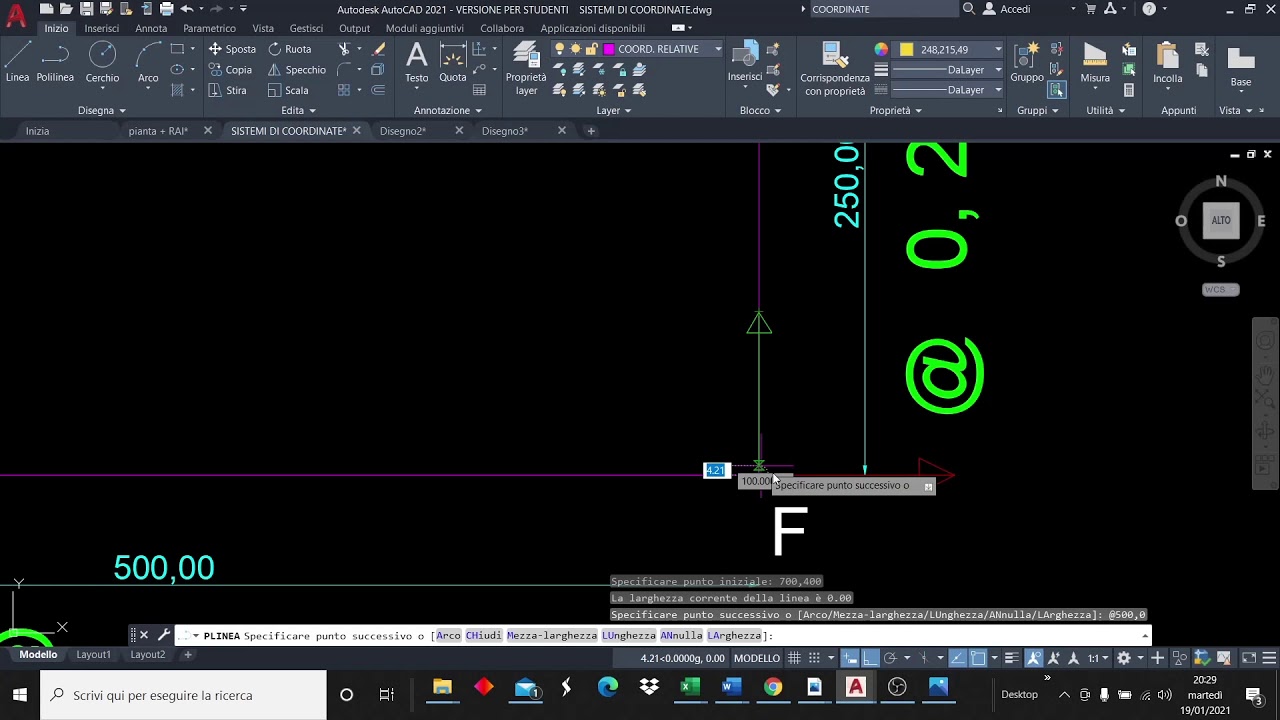This screenshot has width=1280, height=720.
Task: Expand the Annotazione panel
Action: click(448, 110)
